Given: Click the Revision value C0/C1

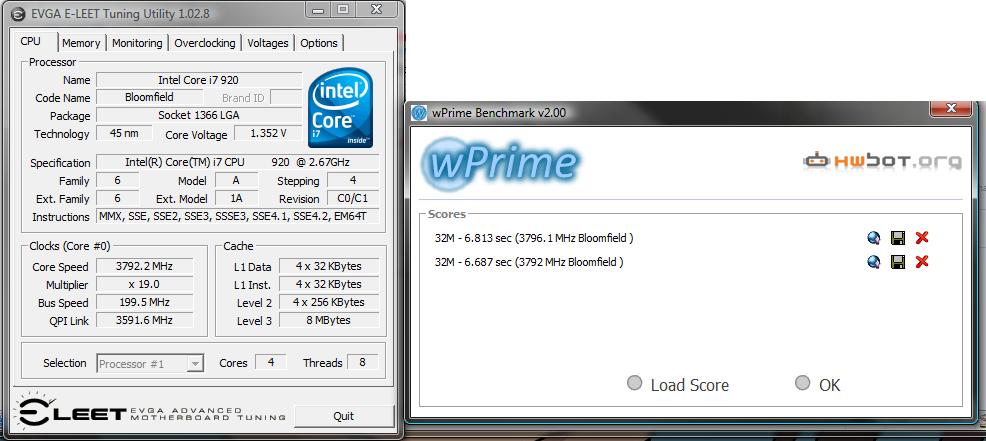Looking at the screenshot, I should pyautogui.click(x=353, y=198).
